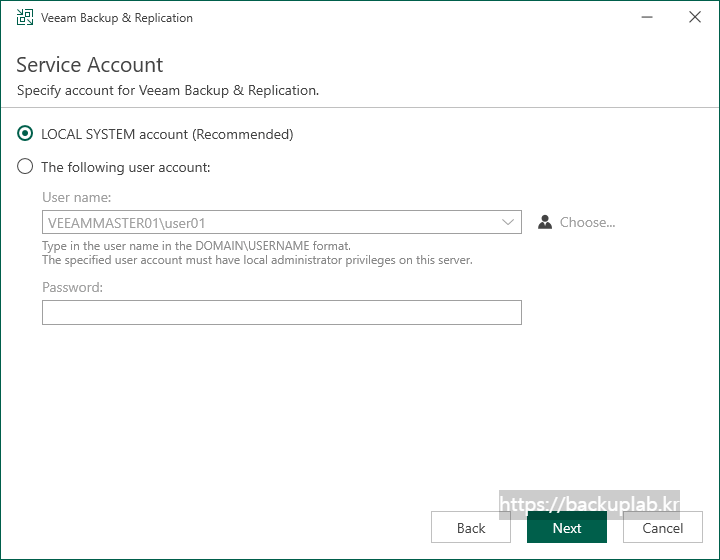
Task: Click the User name field VEEAMMASTER01\user01
Action: click(281, 222)
